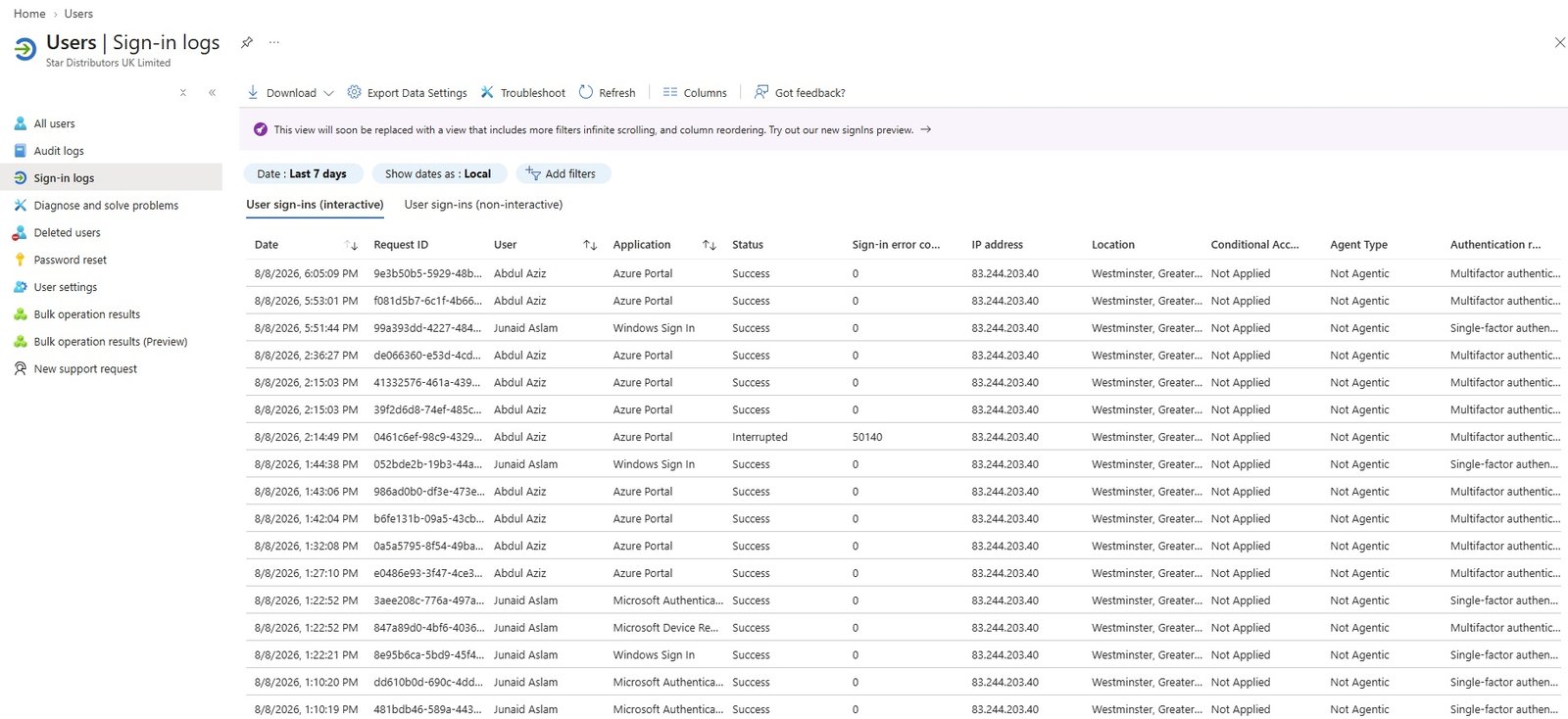Viewport: 1568px width, 719px height.
Task: Follow the banner arrow to signIns preview
Action: click(926, 129)
